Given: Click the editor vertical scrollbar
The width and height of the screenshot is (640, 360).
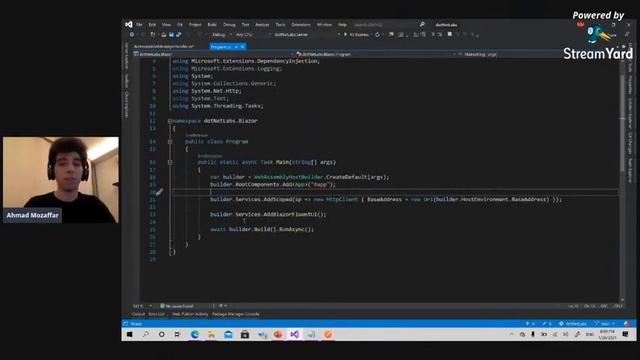Looking at the screenshot, I should click(x=622, y=180).
